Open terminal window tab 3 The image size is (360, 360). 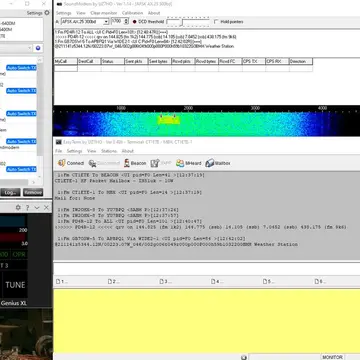[165, 282]
